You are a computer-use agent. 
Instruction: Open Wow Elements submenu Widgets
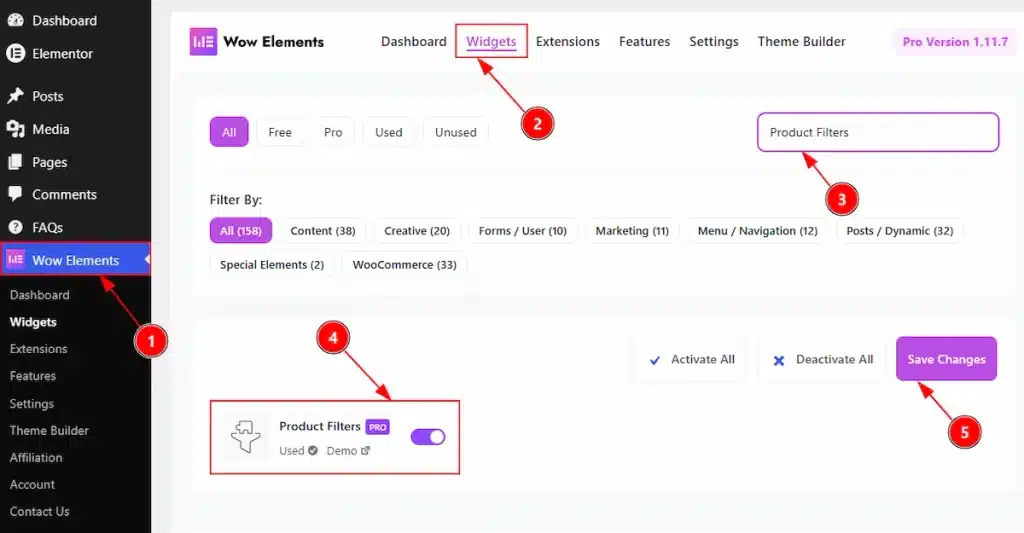33,322
